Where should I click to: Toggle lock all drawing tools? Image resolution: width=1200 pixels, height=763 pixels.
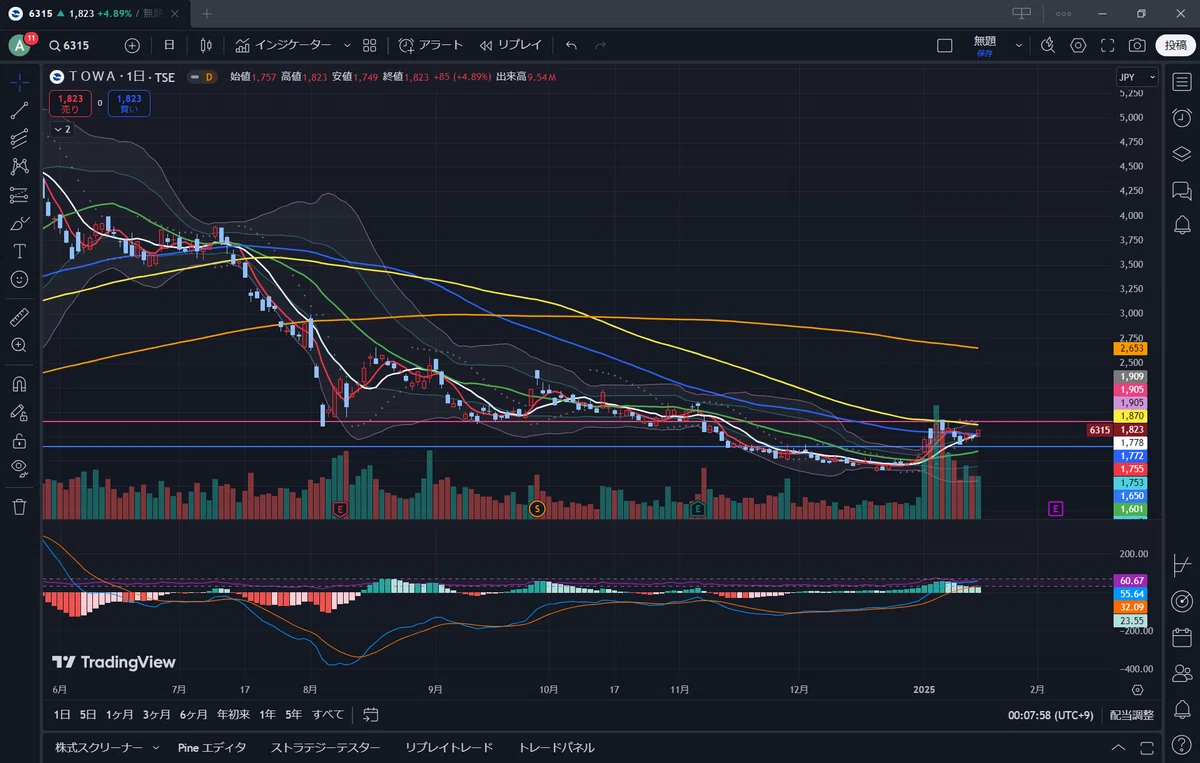[19, 440]
